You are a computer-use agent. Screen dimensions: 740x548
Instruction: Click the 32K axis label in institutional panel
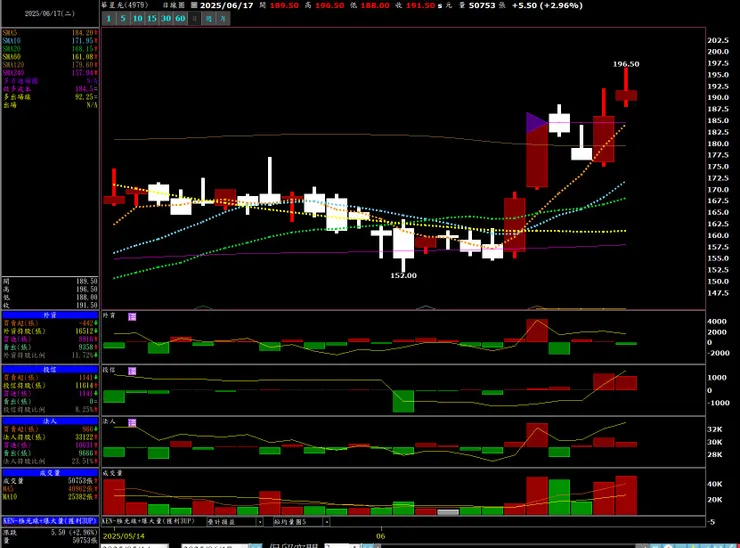coord(715,430)
